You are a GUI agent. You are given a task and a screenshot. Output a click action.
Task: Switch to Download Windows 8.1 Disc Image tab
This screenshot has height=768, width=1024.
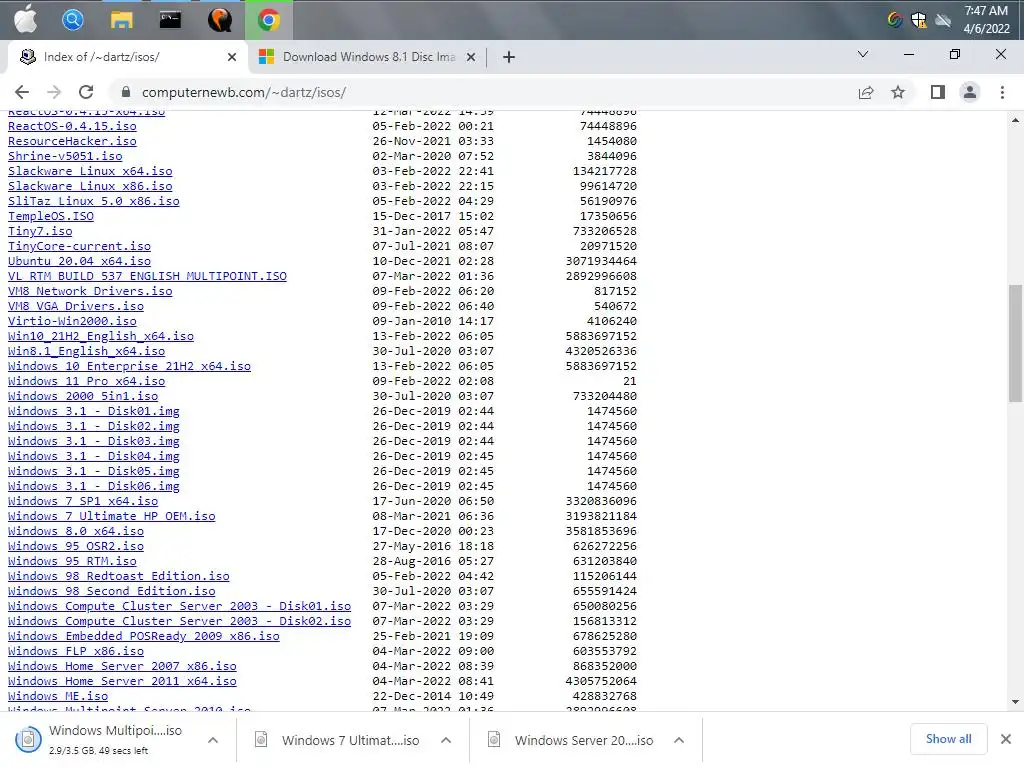368,57
